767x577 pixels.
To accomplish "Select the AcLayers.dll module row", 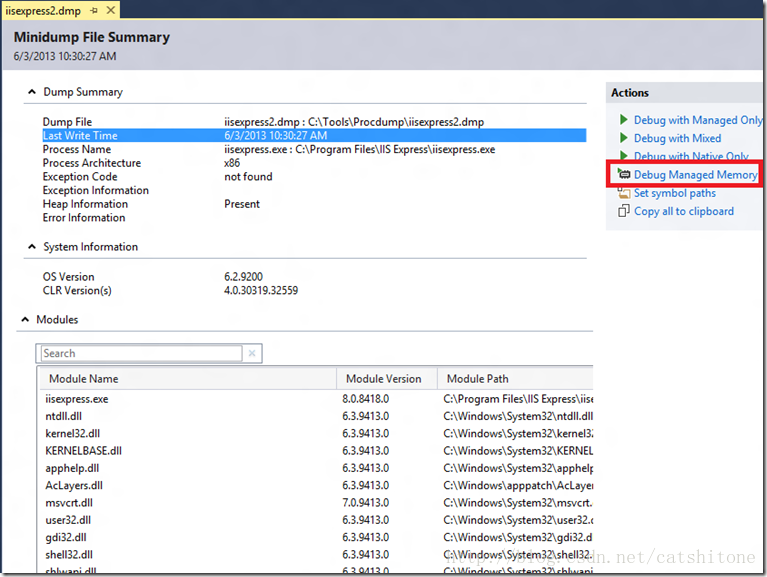I will click(x=316, y=486).
